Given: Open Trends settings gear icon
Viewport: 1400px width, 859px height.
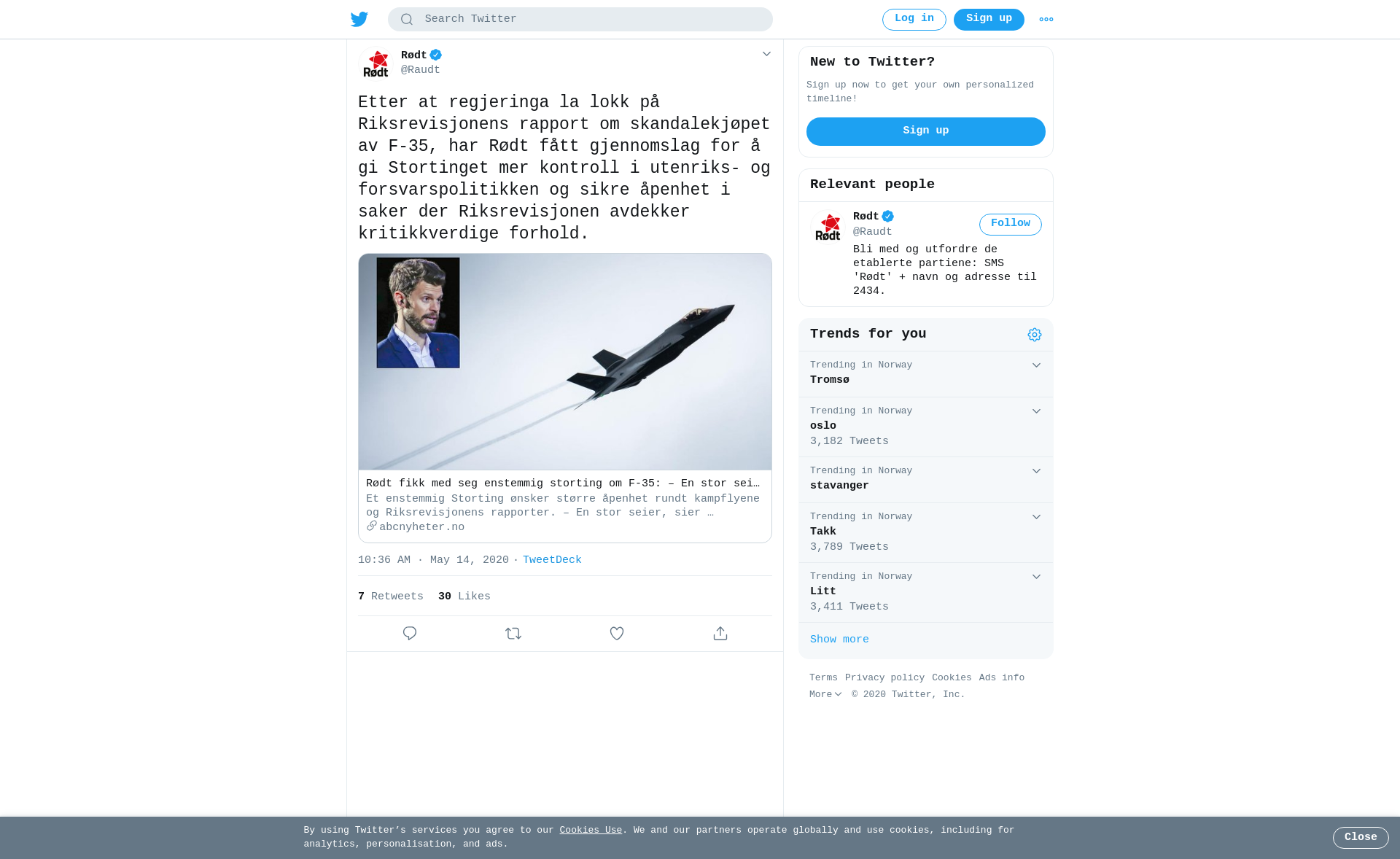Looking at the screenshot, I should coord(1035,335).
